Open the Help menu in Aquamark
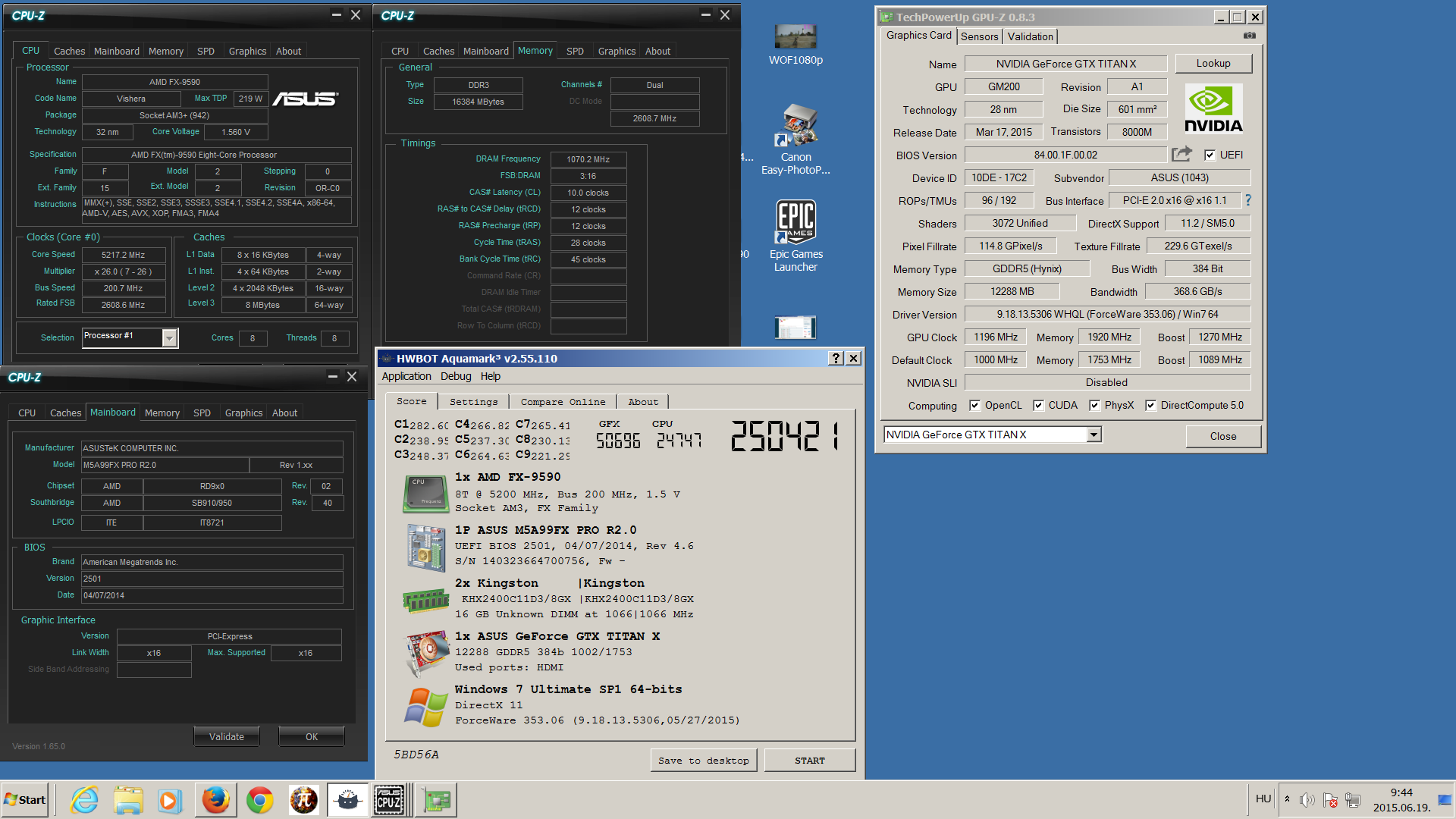Screen dimensions: 1456x819 (491, 376)
